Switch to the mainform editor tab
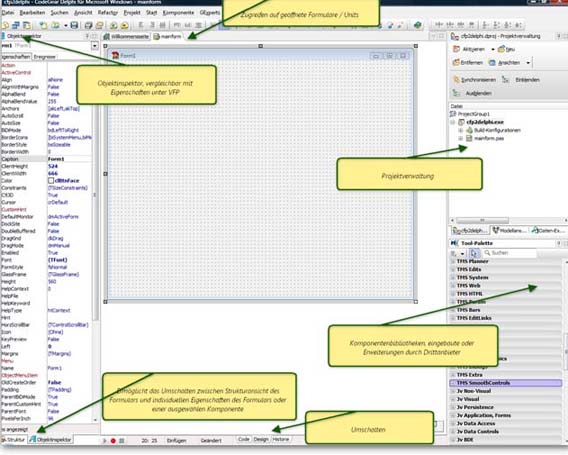Viewport: 568px width, 455px height. click(x=167, y=37)
